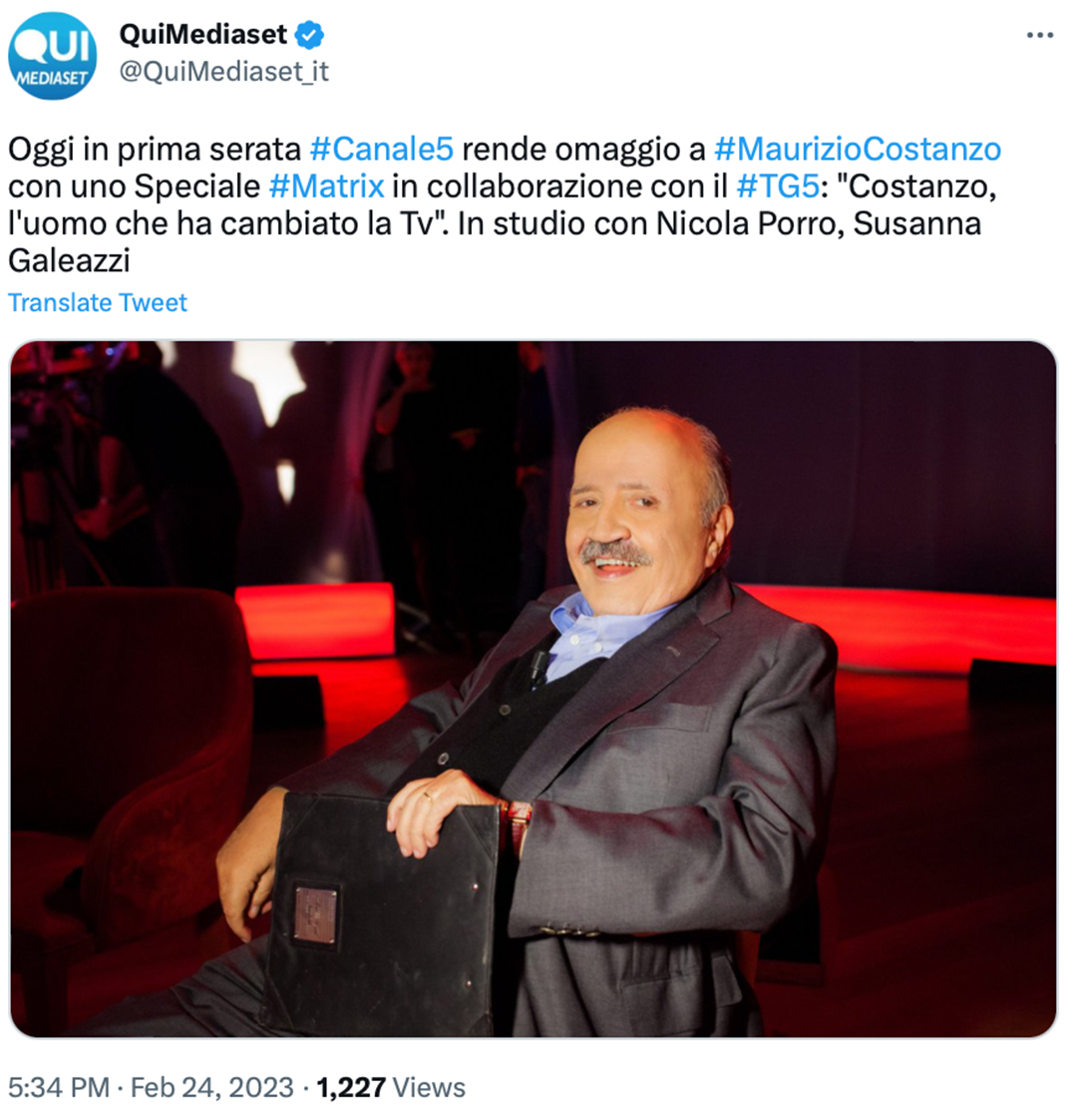The height and width of the screenshot is (1120, 1077).
Task: Click Translate Tweet
Action: point(97,303)
